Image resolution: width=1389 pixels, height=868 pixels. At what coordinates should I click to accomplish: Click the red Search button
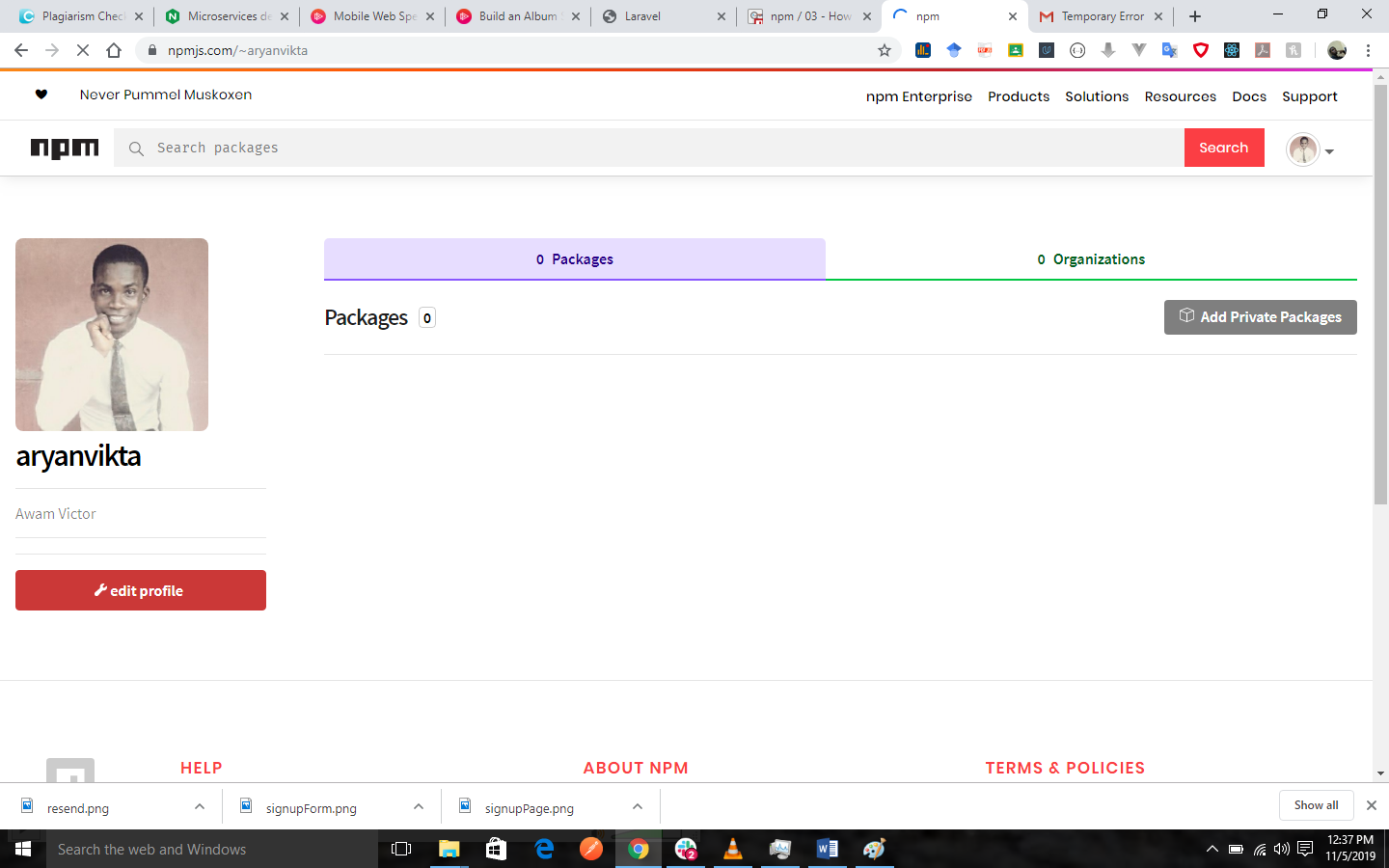point(1224,148)
